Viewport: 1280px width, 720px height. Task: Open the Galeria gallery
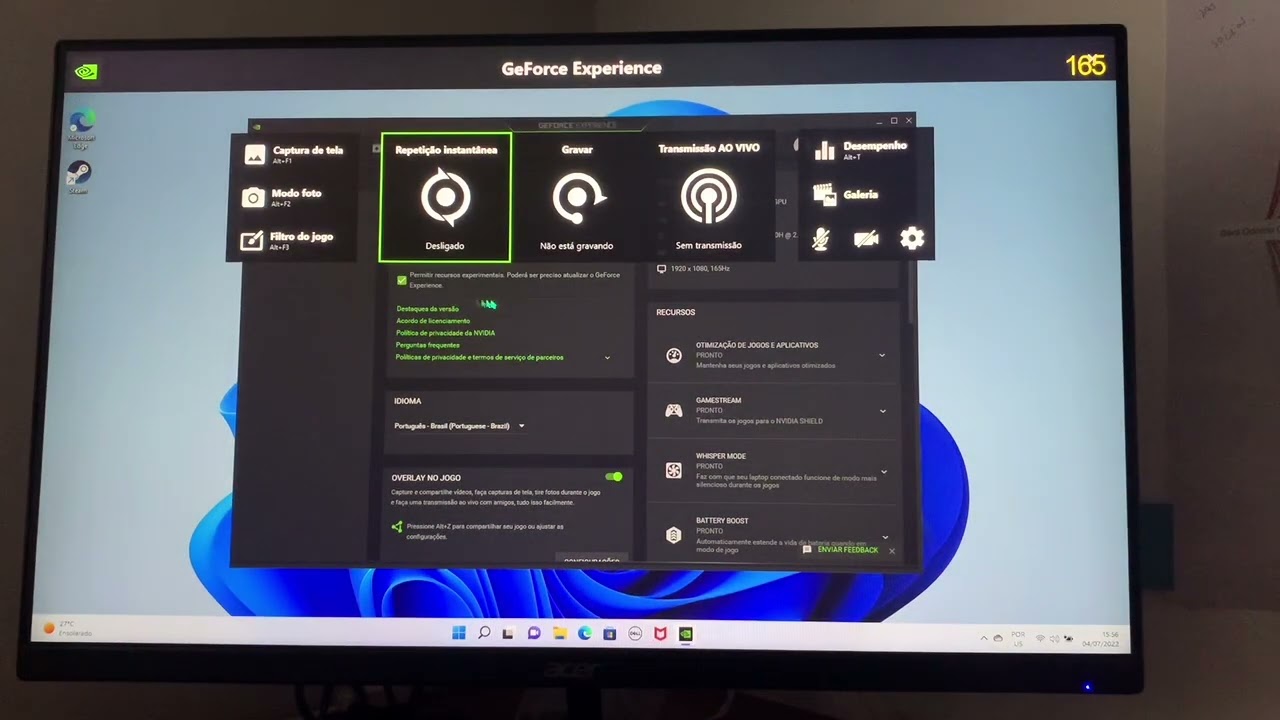[x=846, y=195]
